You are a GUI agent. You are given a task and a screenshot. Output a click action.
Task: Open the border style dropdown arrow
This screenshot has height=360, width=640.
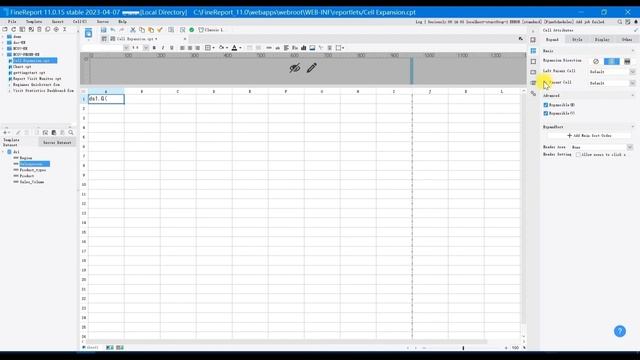213,48
